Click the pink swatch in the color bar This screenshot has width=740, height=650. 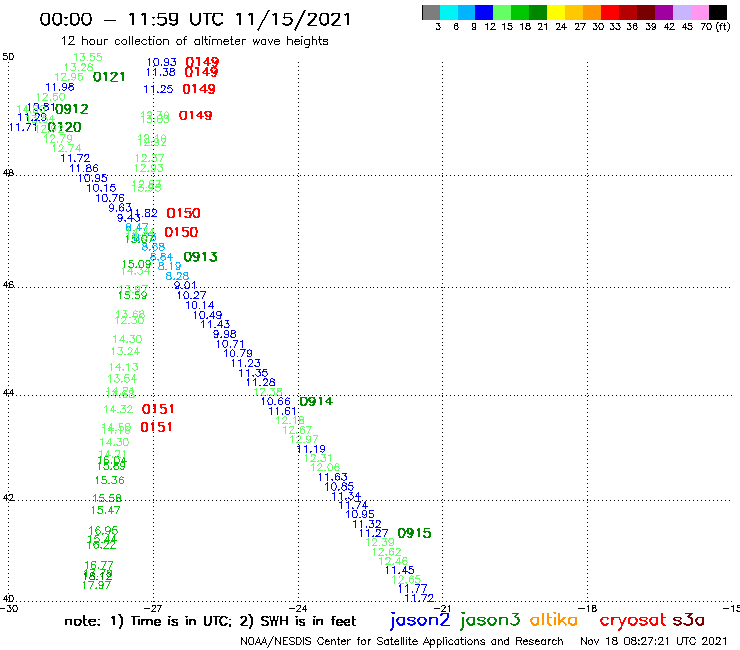click(x=699, y=12)
